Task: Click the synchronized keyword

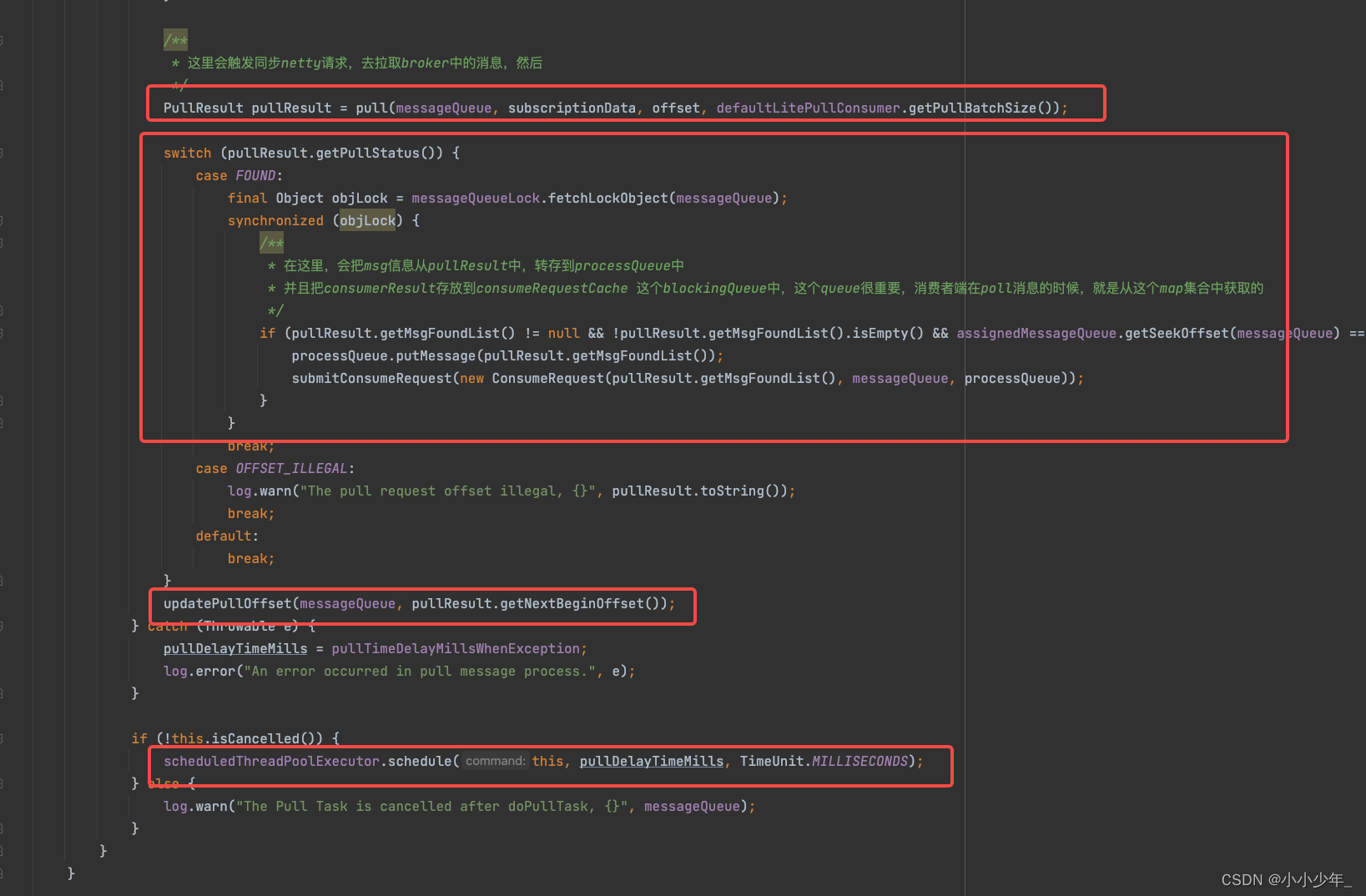Action: [x=275, y=220]
